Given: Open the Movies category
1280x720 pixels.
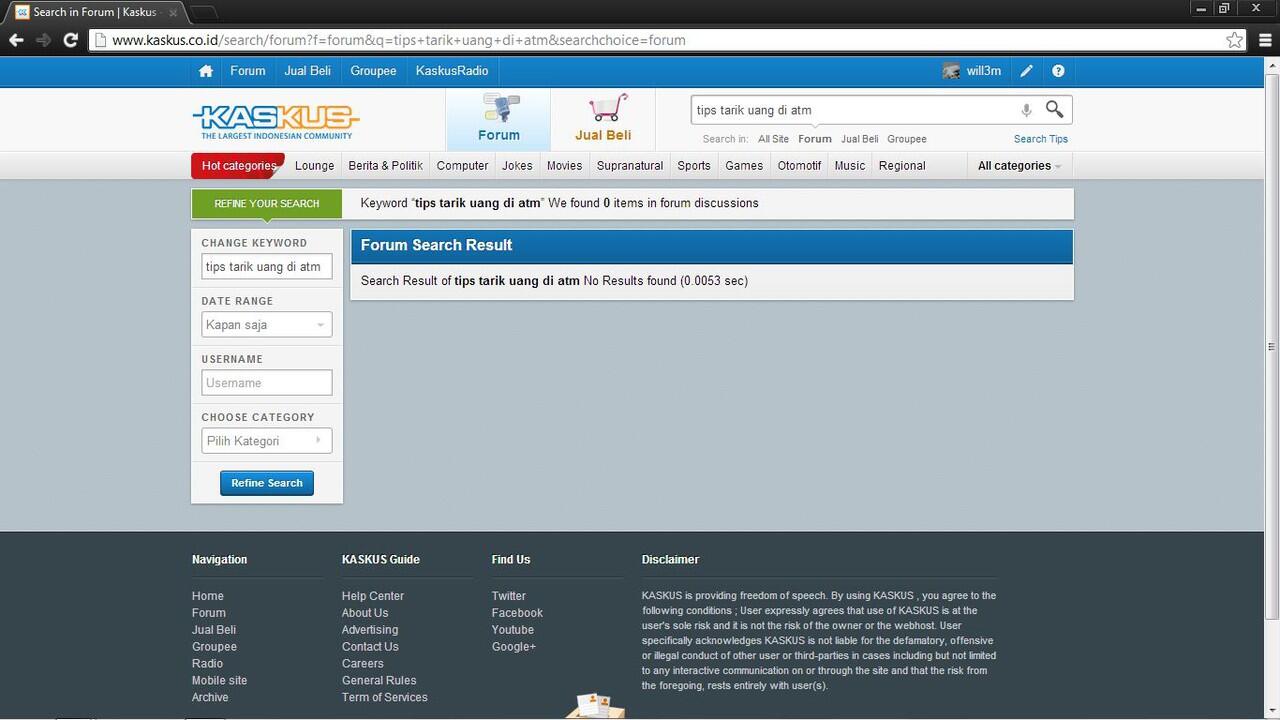Looking at the screenshot, I should click(x=564, y=166).
